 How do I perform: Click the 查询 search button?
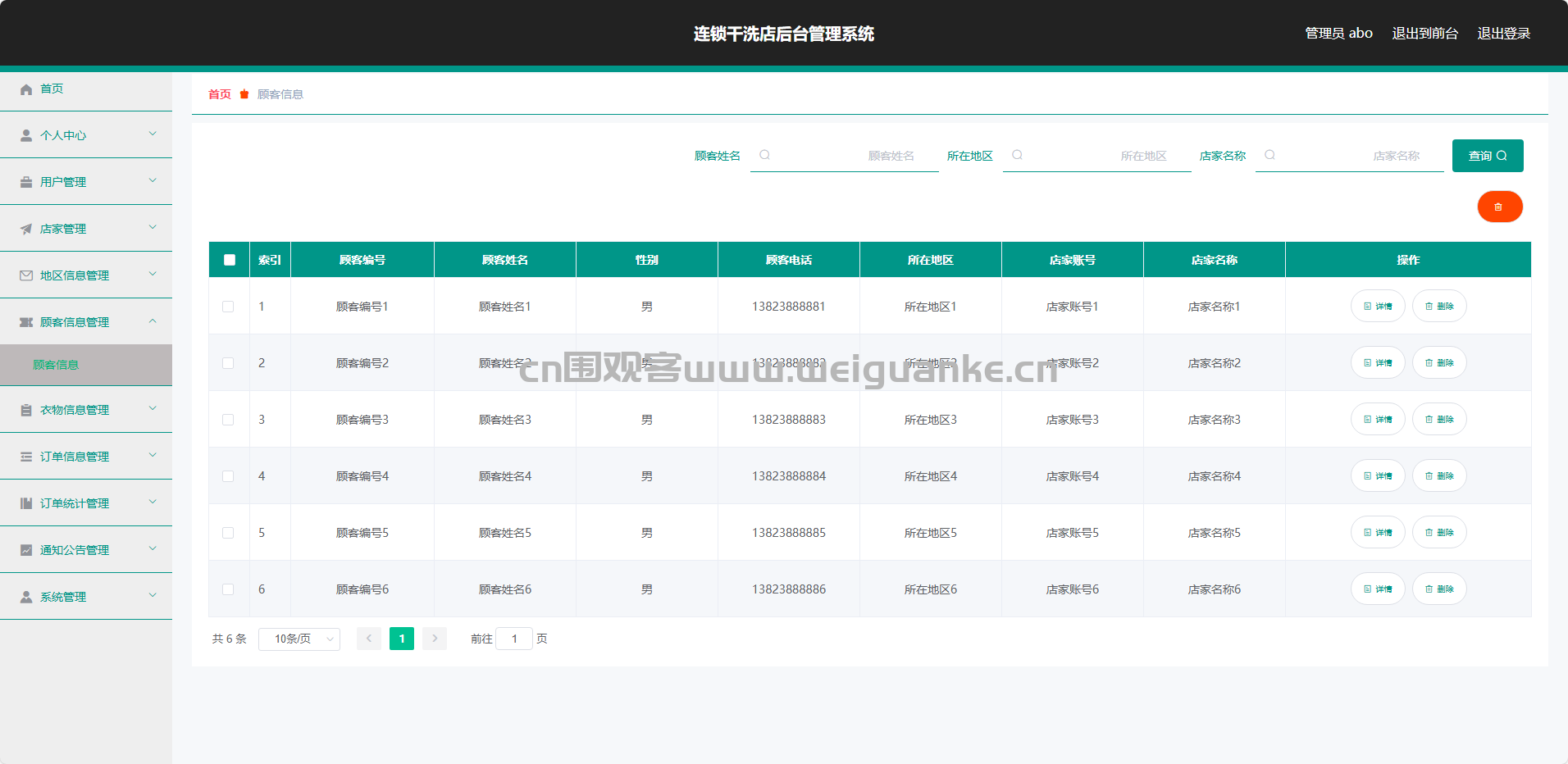[x=1488, y=156]
